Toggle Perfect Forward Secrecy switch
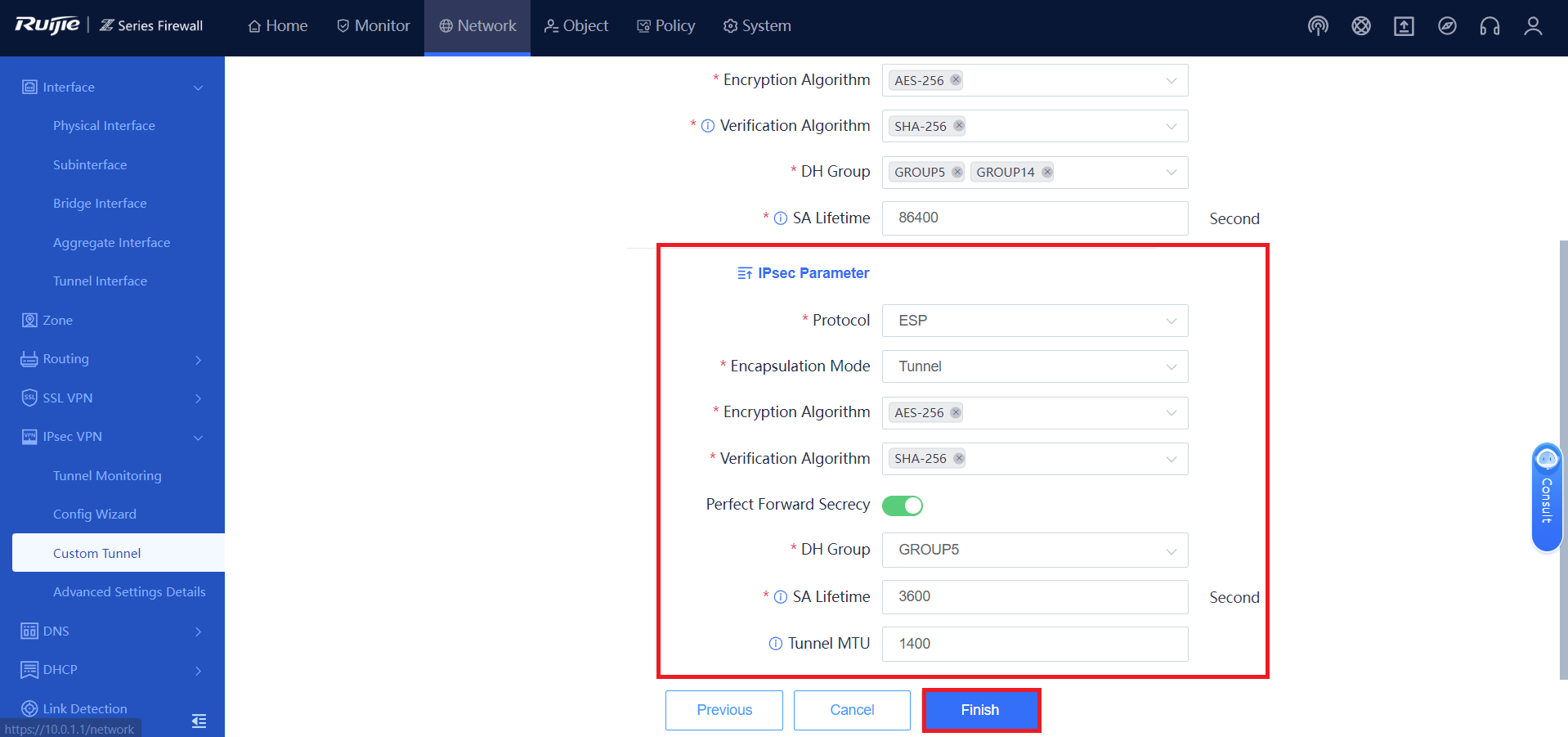This screenshot has height=737, width=1568. click(x=903, y=506)
